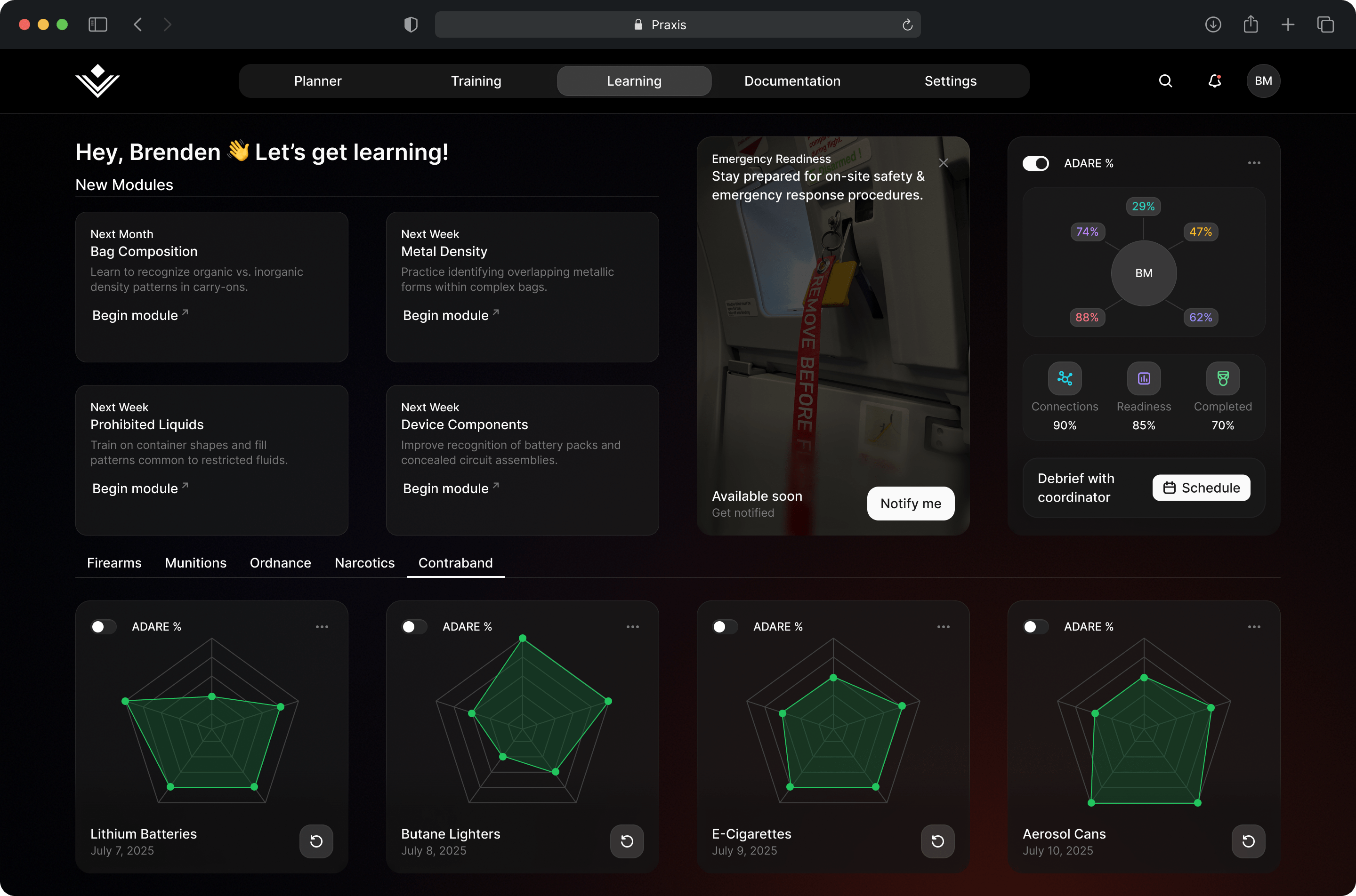Click the Completed medal icon
Viewport: 1356px width, 896px height.
coord(1222,378)
